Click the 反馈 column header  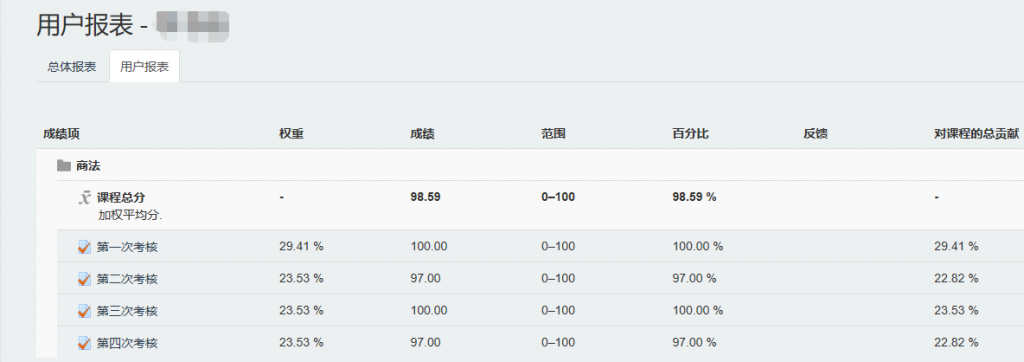click(816, 134)
